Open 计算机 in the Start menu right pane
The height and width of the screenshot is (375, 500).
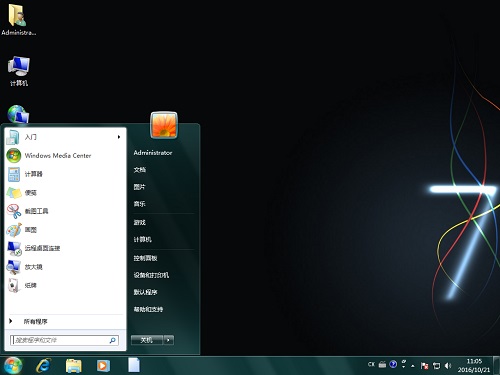point(143,239)
